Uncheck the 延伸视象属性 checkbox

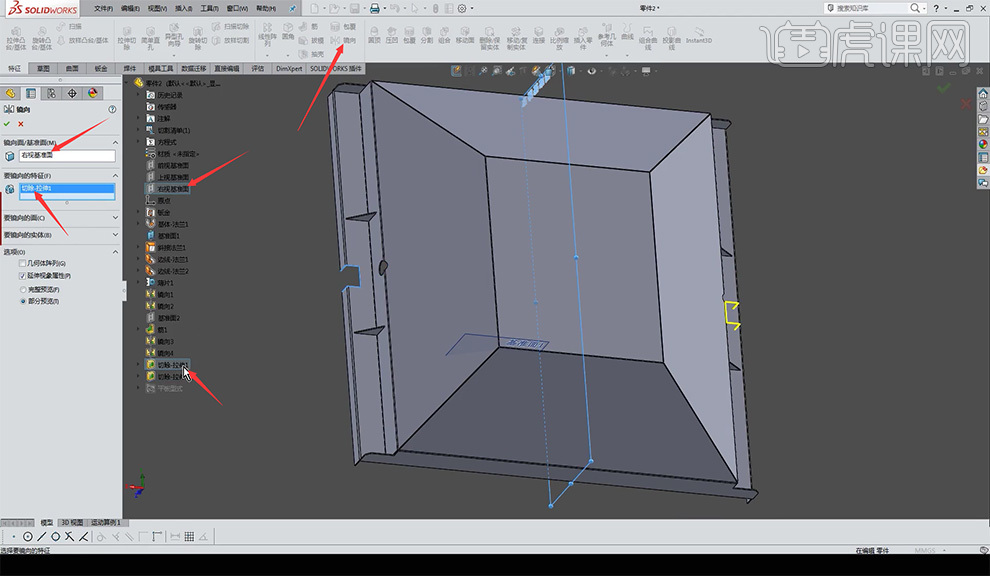click(x=22, y=275)
